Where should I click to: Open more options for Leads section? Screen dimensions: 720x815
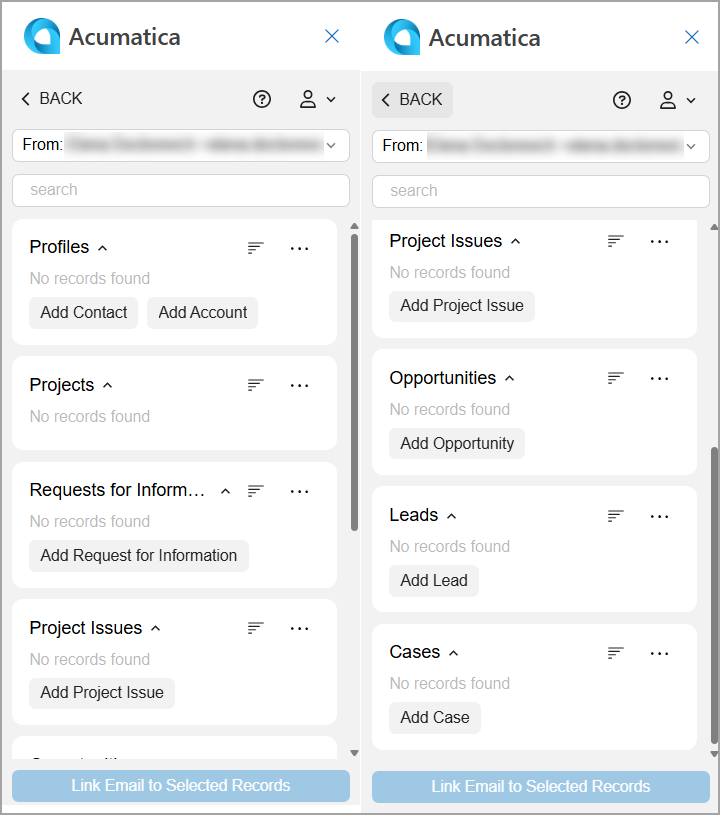click(x=659, y=516)
